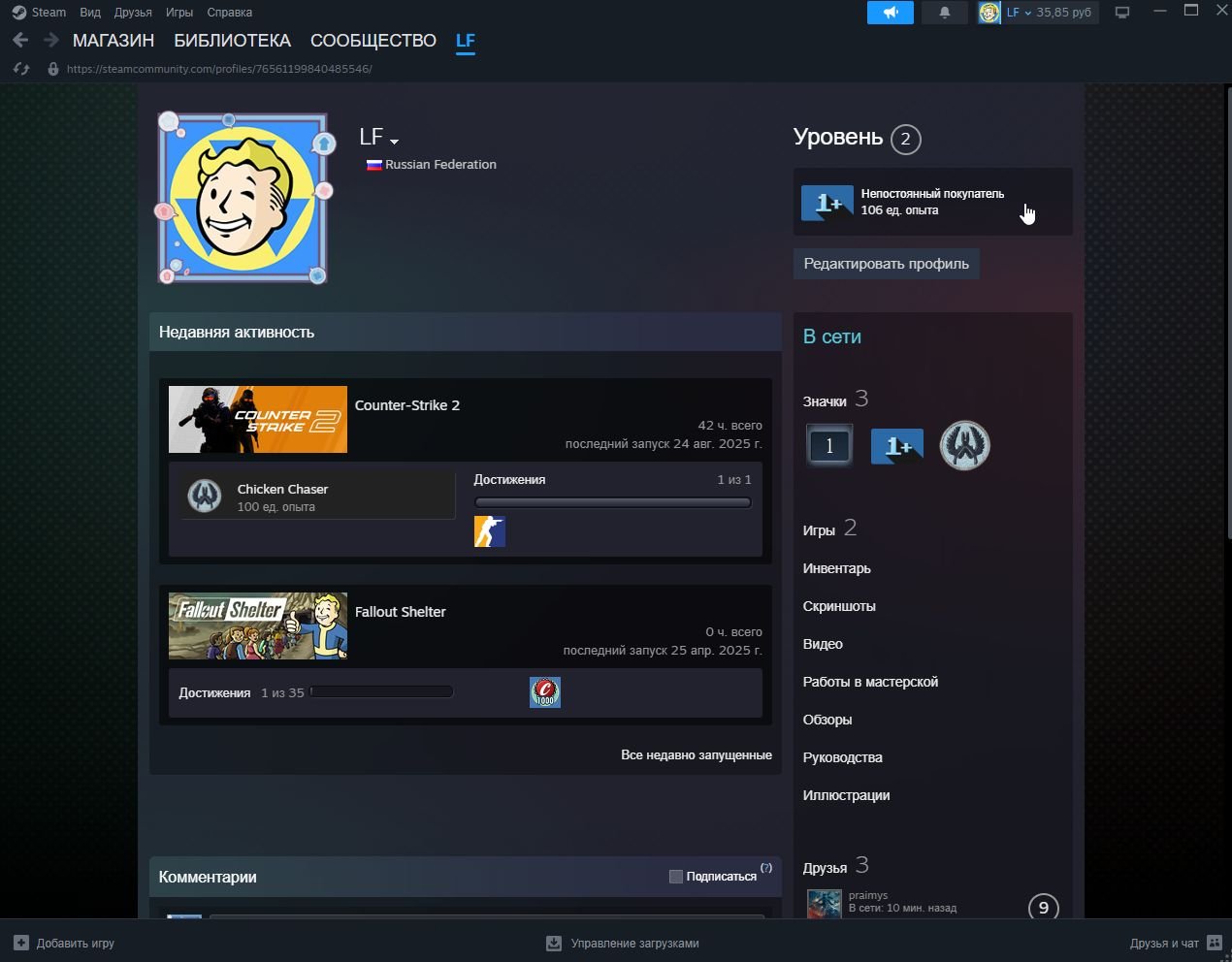Open the Вид menu
The width and height of the screenshot is (1232, 962).
coord(90,13)
